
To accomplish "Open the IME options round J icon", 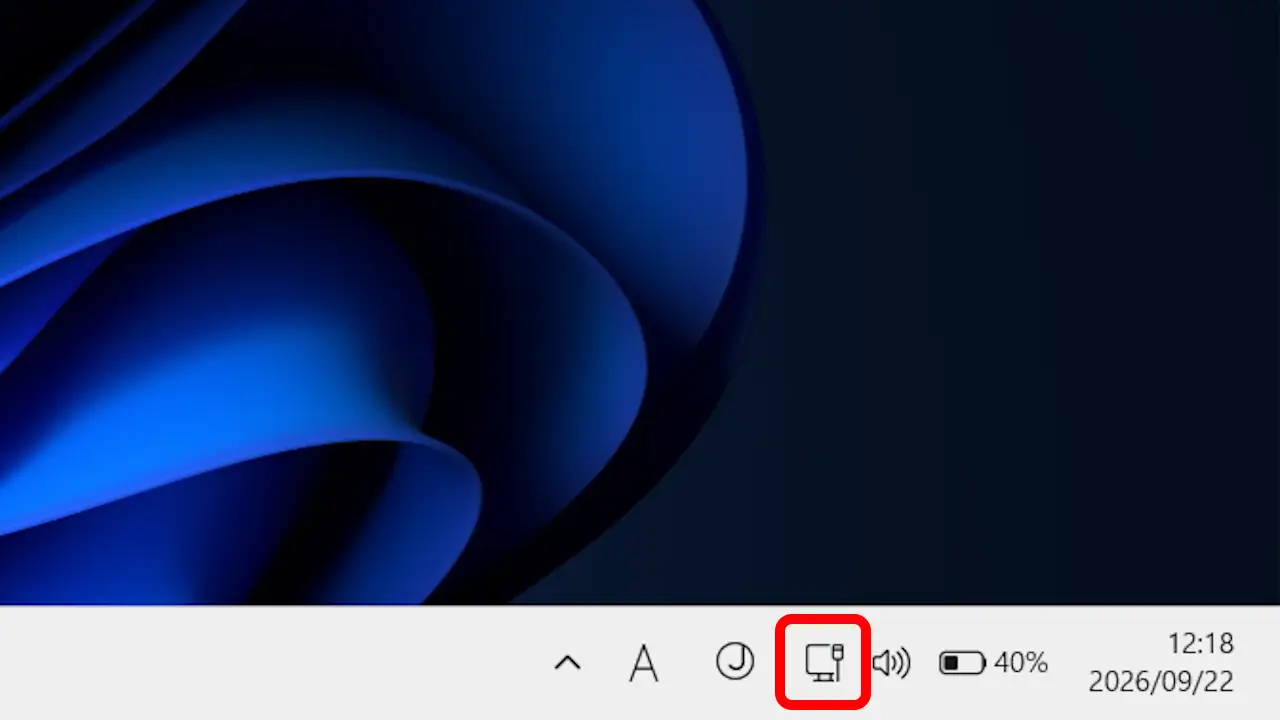I will [x=735, y=662].
